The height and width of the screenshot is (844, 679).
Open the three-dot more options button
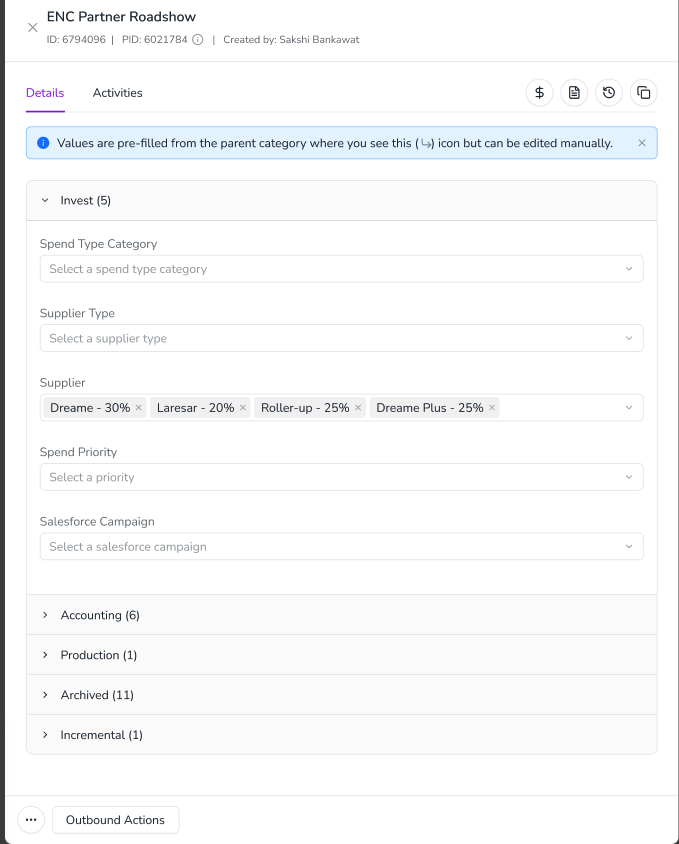pos(31,819)
